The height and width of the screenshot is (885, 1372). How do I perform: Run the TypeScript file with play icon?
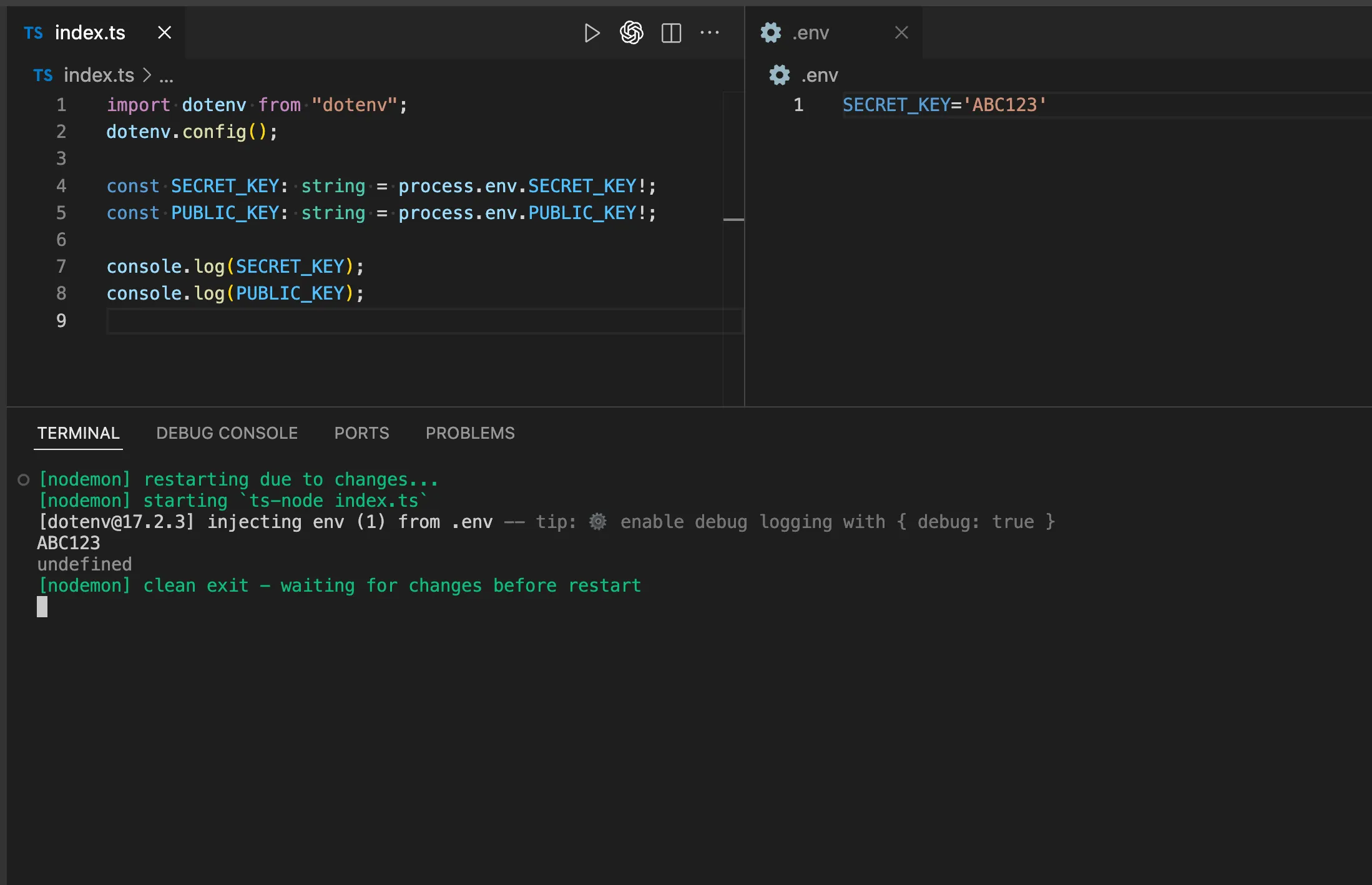point(591,33)
